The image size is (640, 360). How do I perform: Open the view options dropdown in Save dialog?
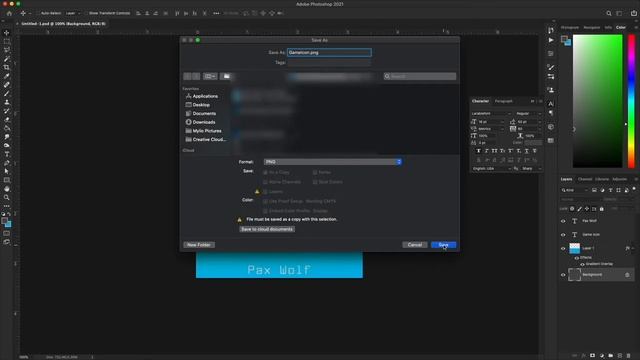click(x=210, y=76)
